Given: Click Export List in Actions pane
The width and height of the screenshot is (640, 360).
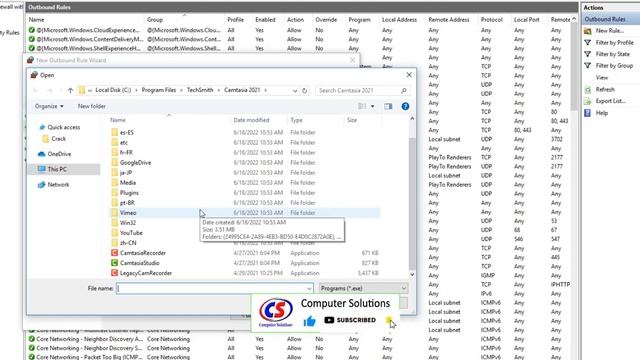Looking at the screenshot, I should (610, 101).
